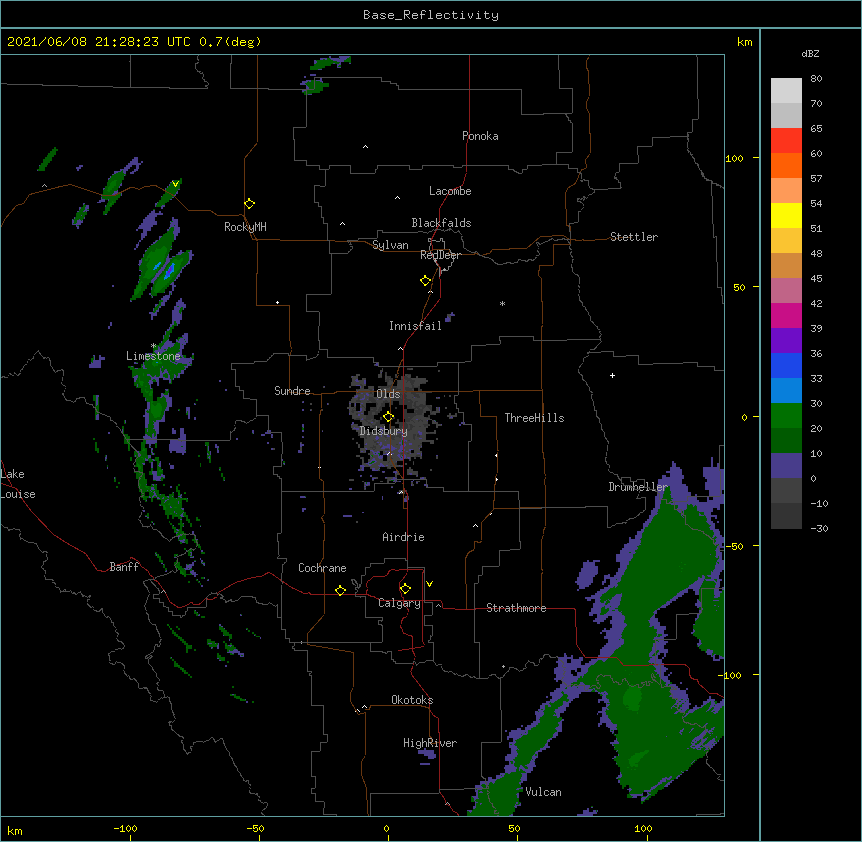Image resolution: width=862 pixels, height=842 pixels.
Task: Click the RockyMH label
Action: coord(245,227)
